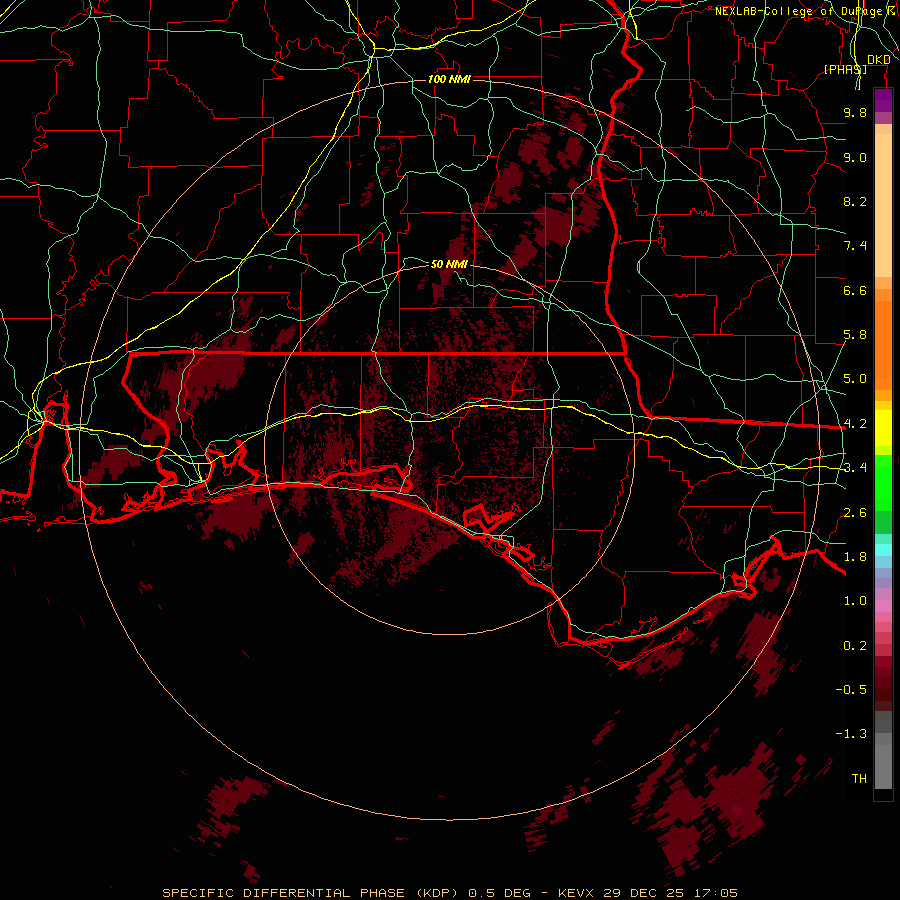Click the 7.4 value on the scale

click(855, 246)
